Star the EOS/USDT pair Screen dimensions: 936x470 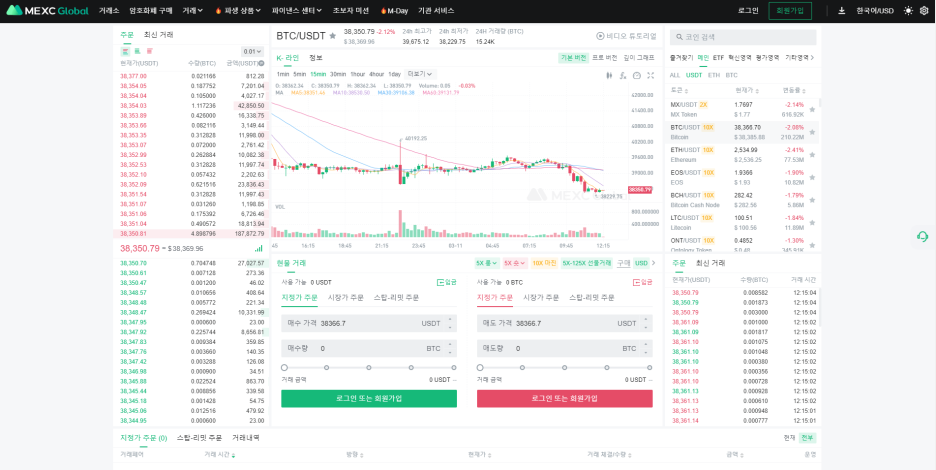click(x=812, y=177)
